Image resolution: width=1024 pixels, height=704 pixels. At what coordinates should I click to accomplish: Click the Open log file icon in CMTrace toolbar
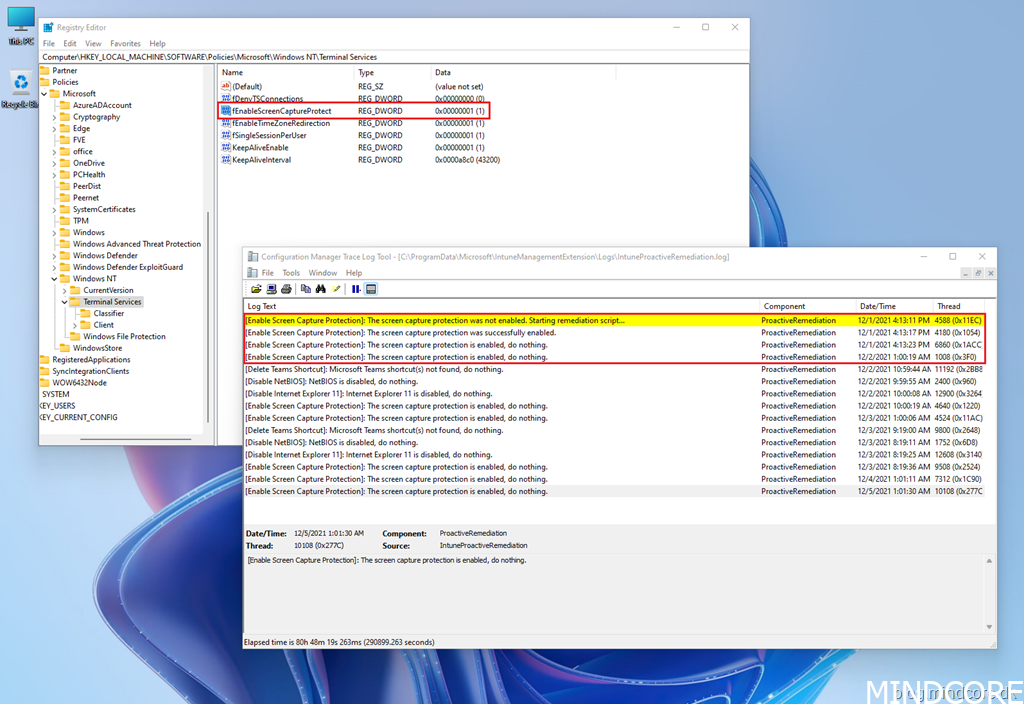[x=257, y=289]
